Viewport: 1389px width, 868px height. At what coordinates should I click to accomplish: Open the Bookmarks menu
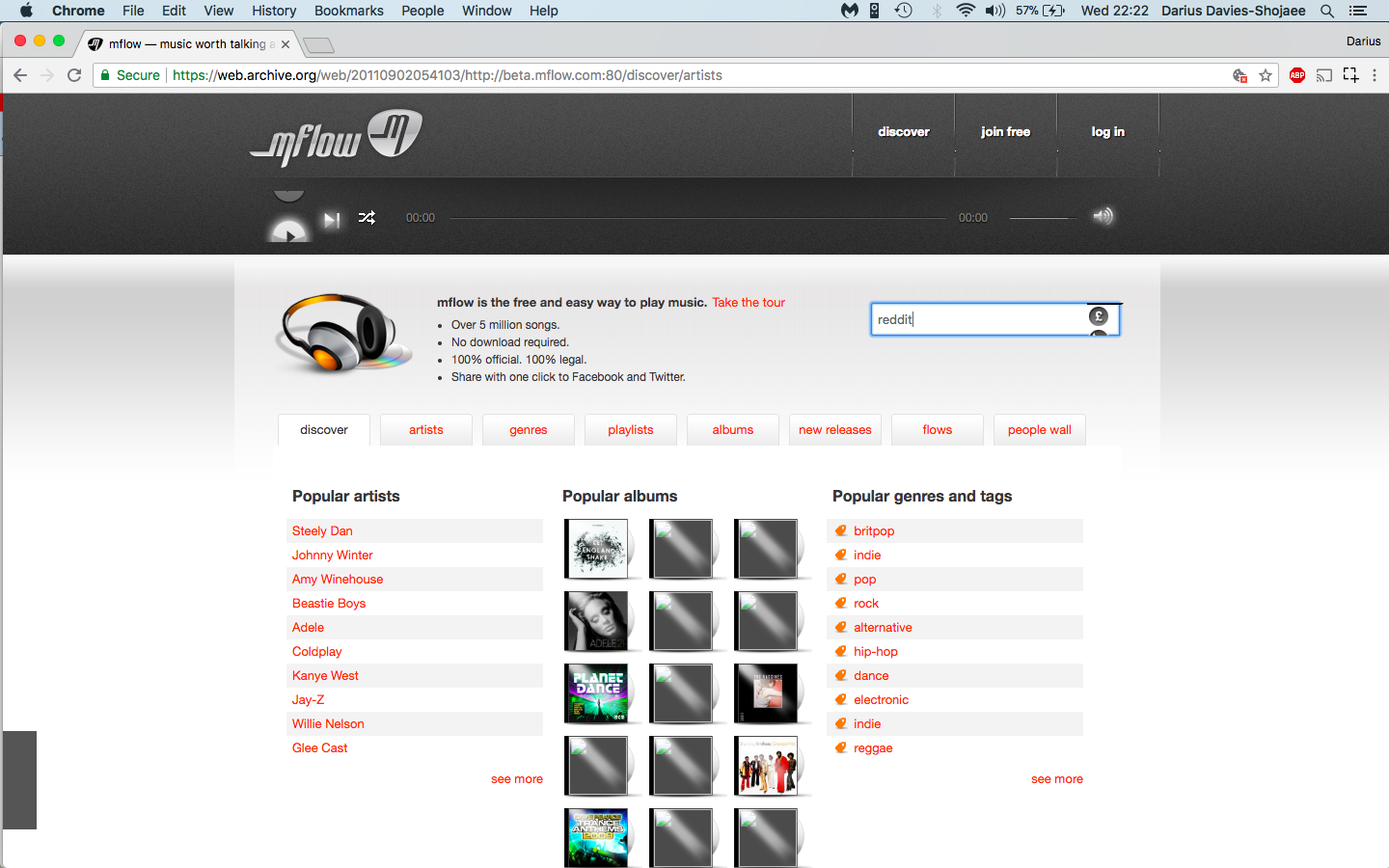[x=349, y=11]
